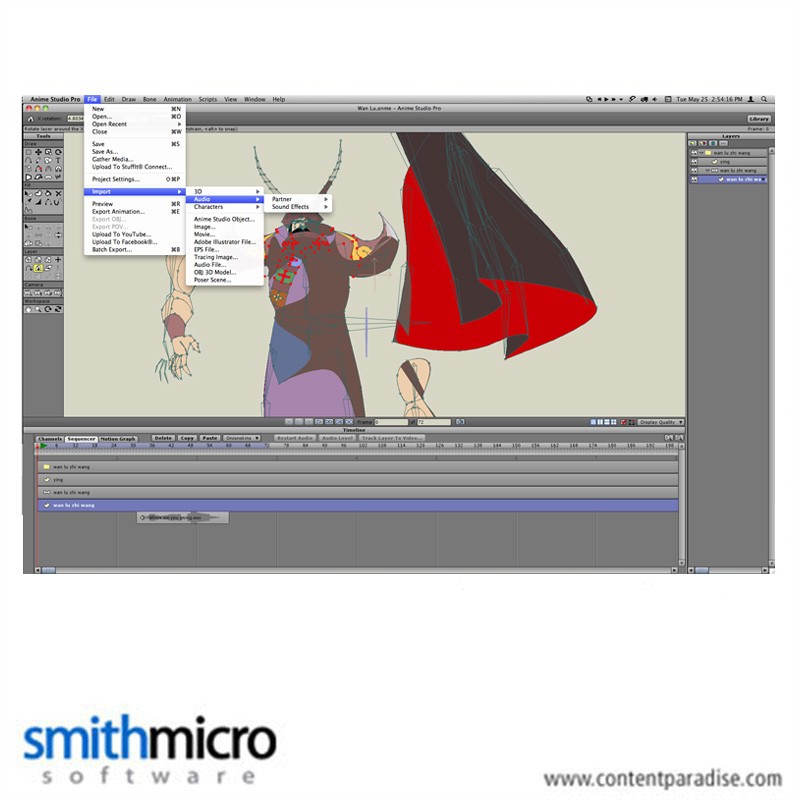The height and width of the screenshot is (800, 800).
Task: Click the audio clip in the sequencer
Action: pos(182,517)
